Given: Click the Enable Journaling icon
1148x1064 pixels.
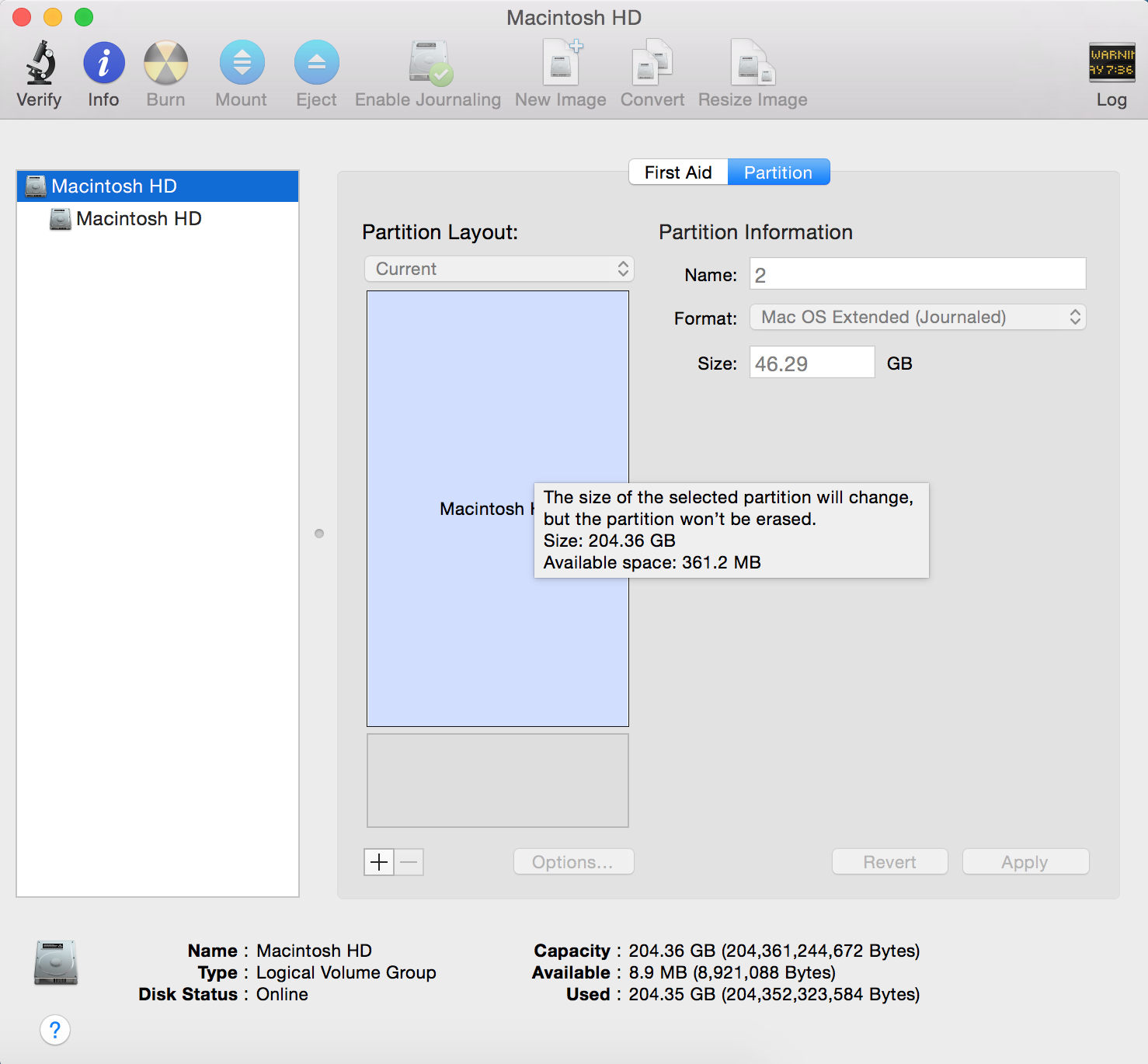Looking at the screenshot, I should (x=430, y=63).
